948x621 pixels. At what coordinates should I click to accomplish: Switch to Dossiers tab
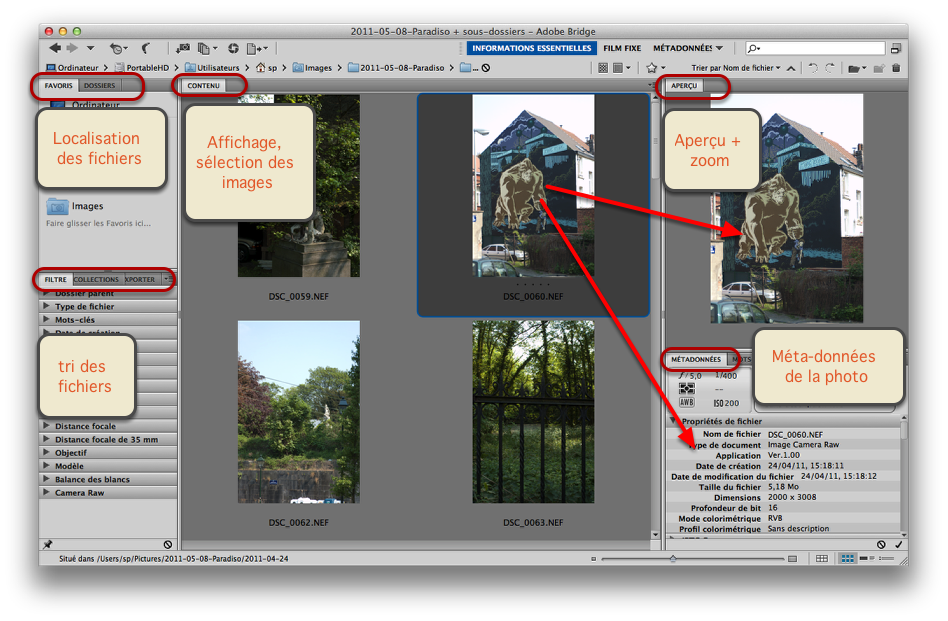pos(99,86)
